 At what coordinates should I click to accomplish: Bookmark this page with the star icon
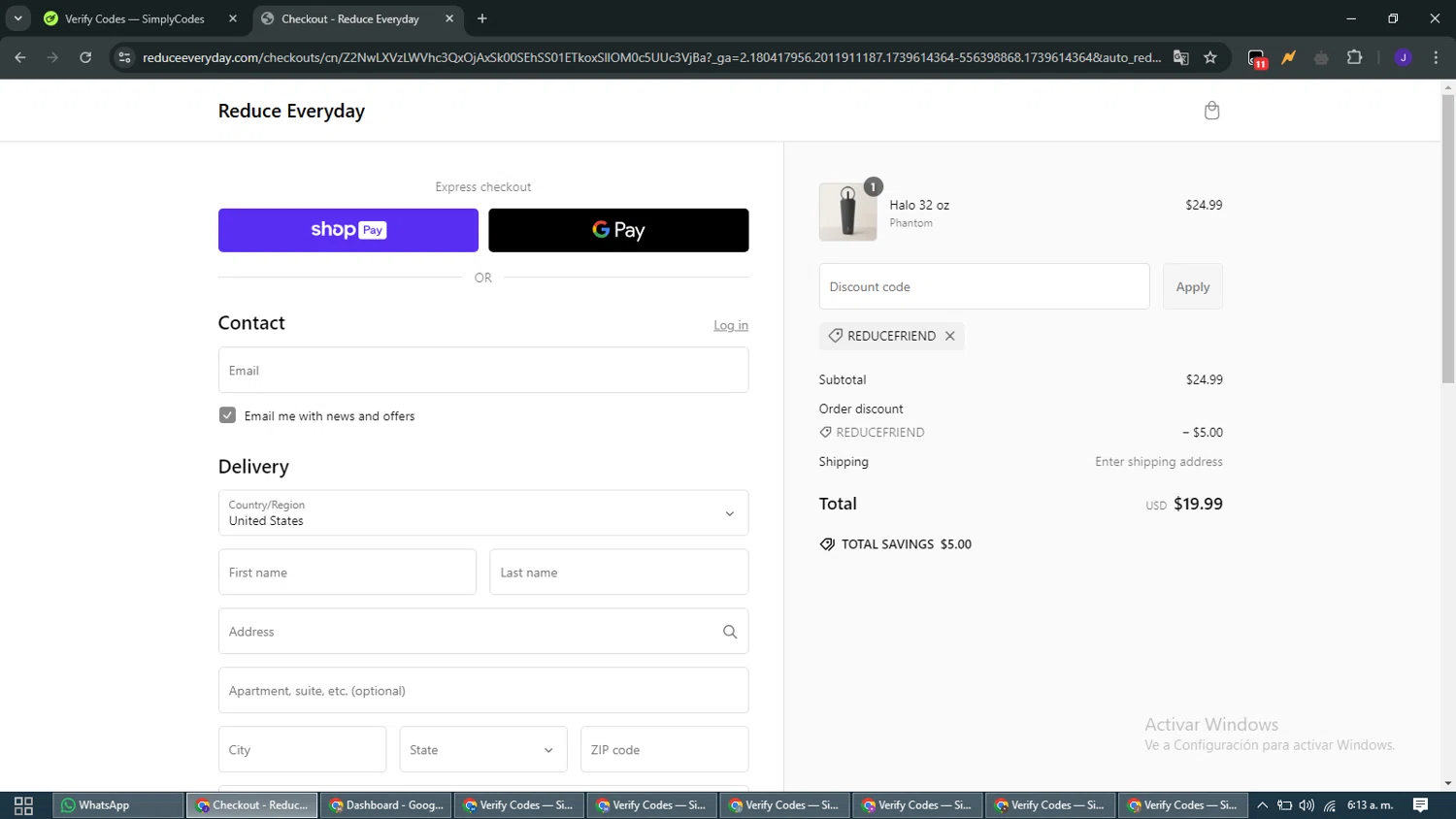[1210, 57]
